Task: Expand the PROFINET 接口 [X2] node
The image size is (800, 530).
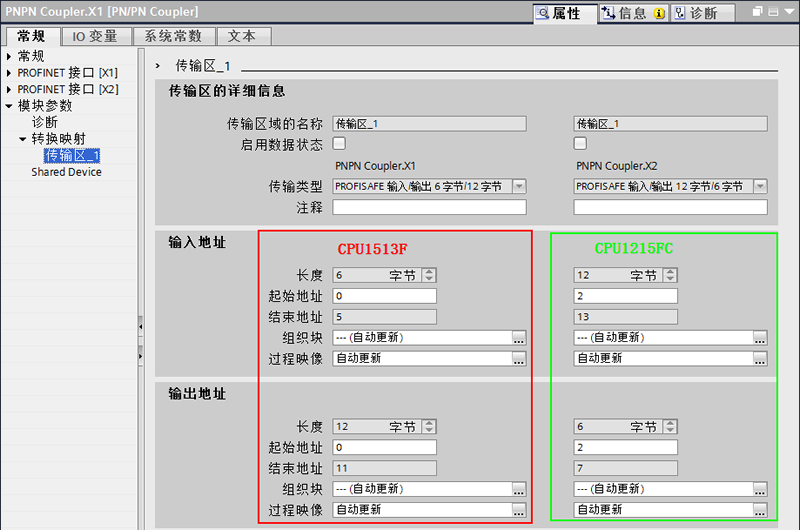Action: click(9, 89)
